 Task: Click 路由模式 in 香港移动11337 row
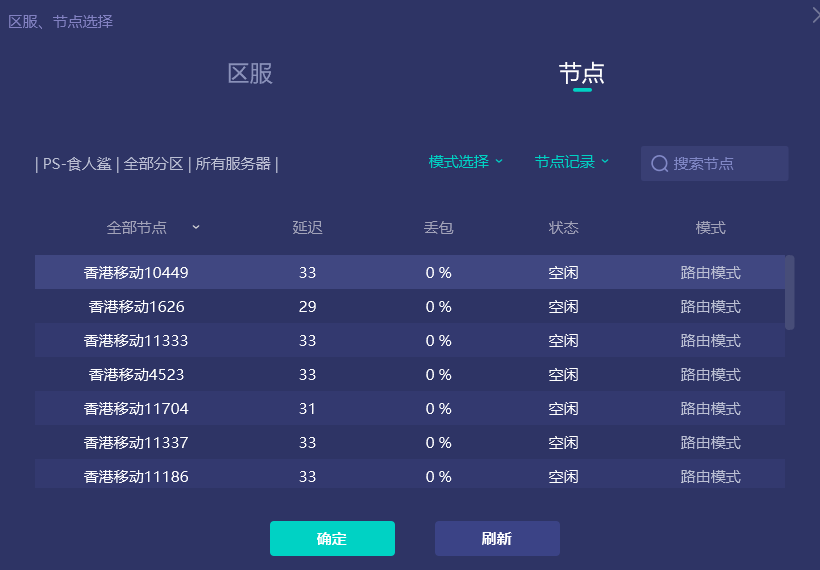(x=710, y=442)
